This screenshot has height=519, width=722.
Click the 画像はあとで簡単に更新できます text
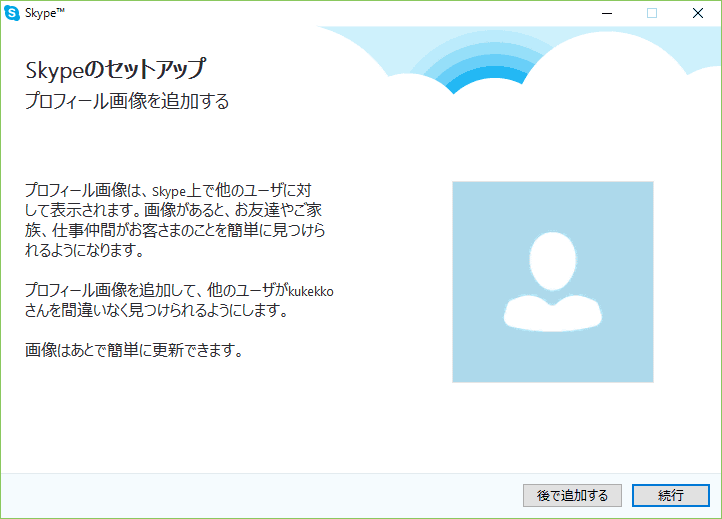pos(134,350)
